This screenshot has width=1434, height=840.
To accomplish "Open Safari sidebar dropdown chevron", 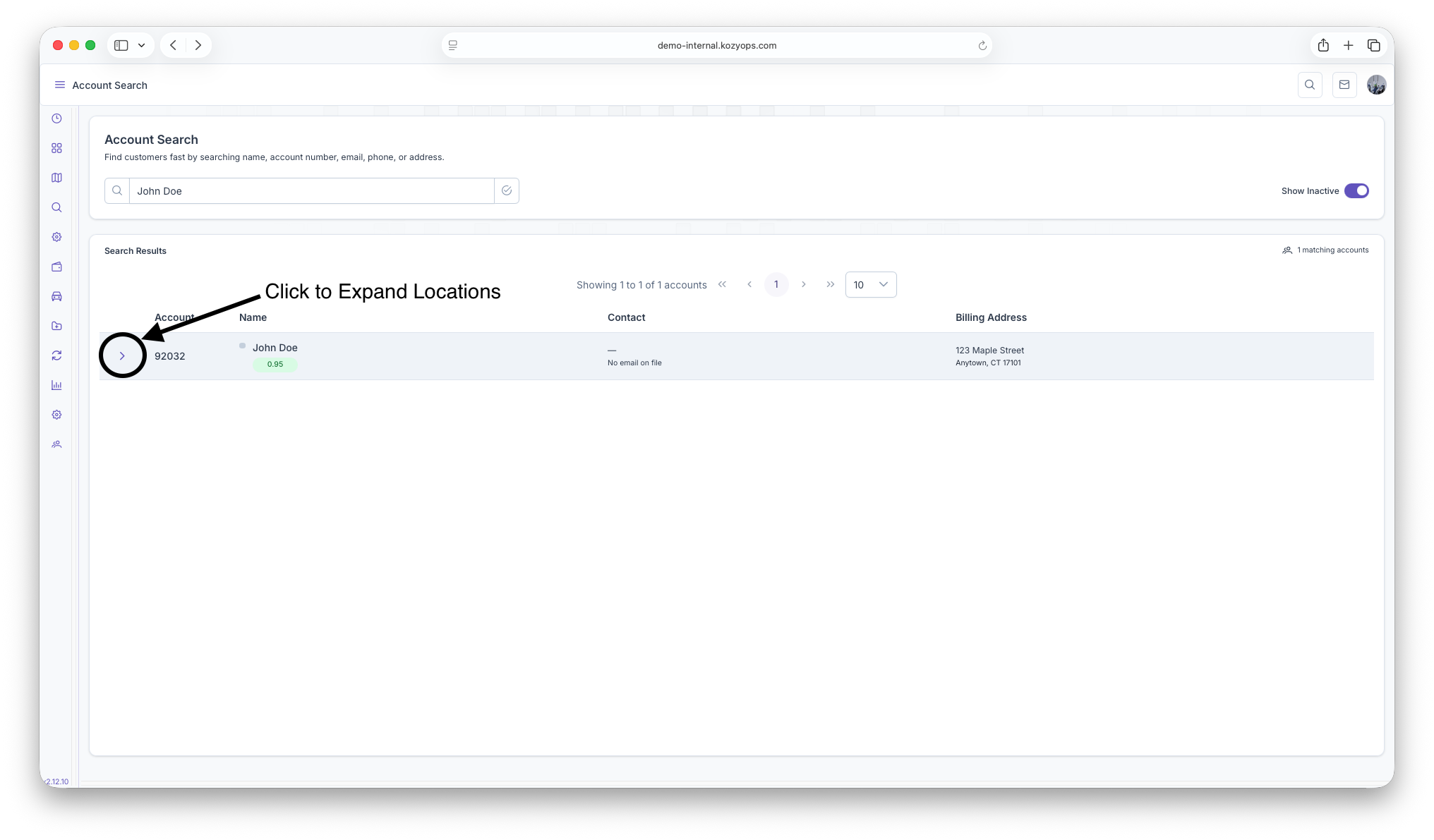I will 142,45.
